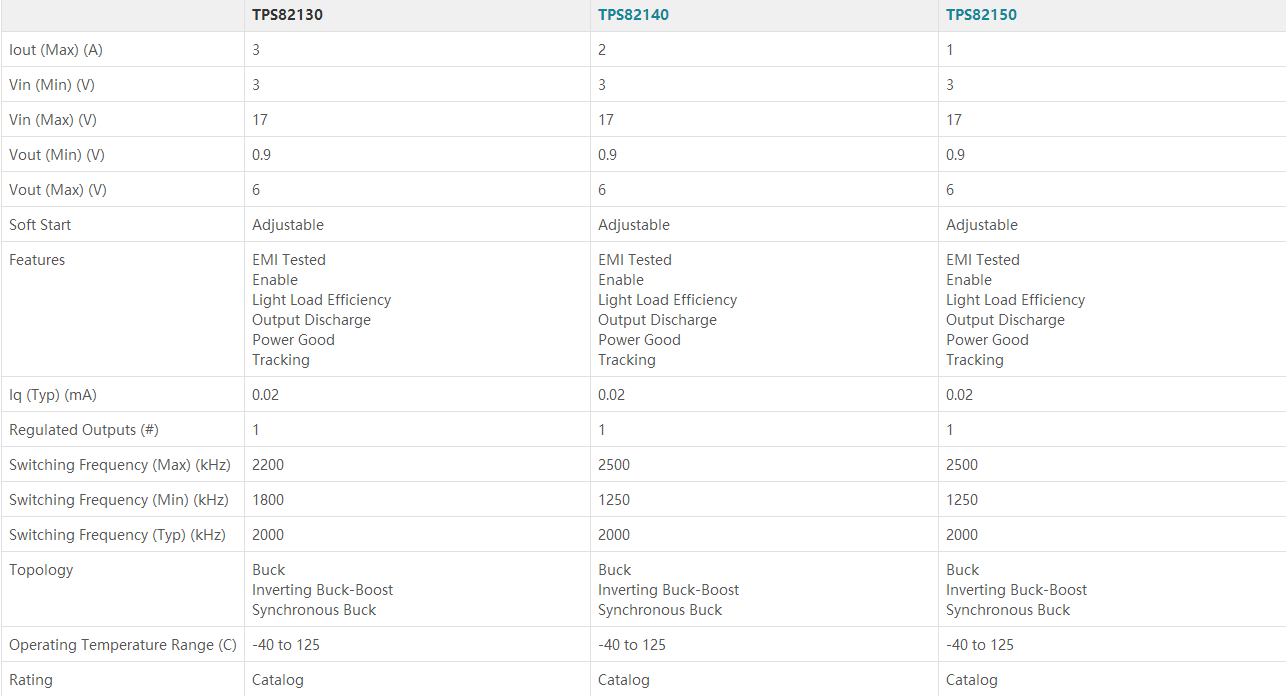Select the Iout (Max) (A) row label
This screenshot has width=1286, height=696.
(56, 50)
